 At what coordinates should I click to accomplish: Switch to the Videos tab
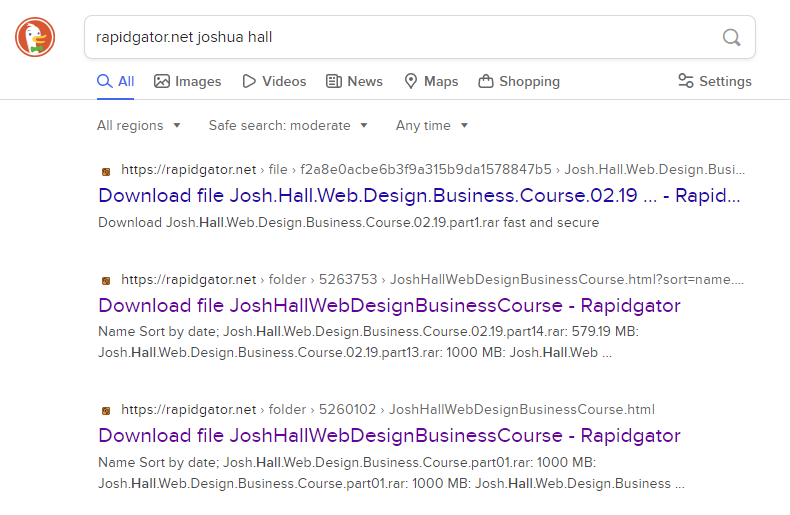pos(274,81)
